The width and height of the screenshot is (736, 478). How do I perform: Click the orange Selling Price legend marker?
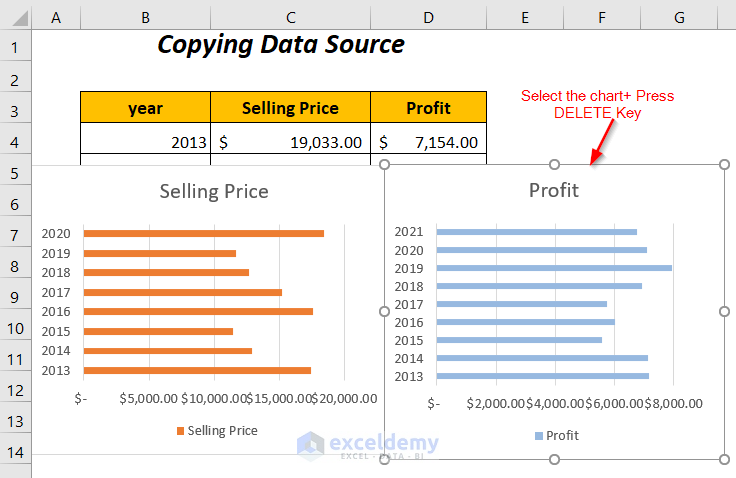(181, 431)
